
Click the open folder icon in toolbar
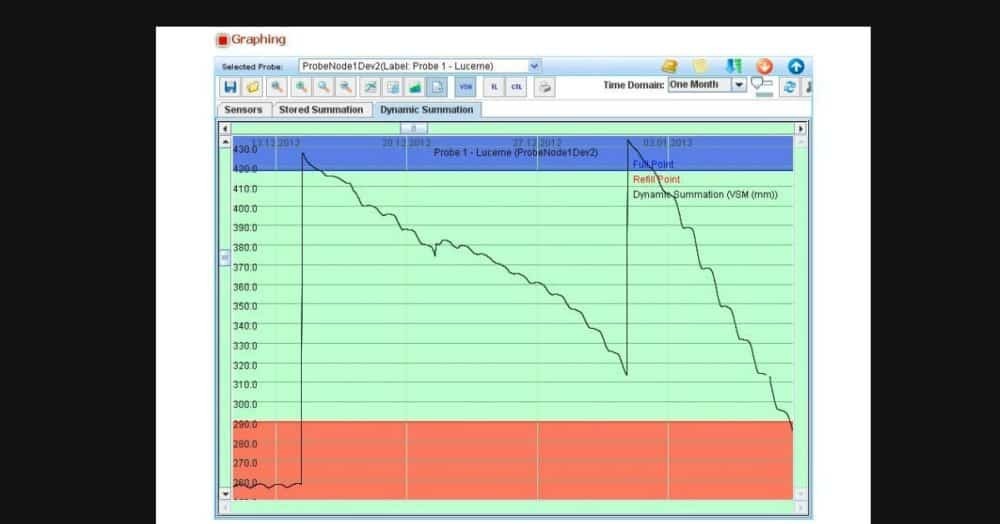coord(254,87)
